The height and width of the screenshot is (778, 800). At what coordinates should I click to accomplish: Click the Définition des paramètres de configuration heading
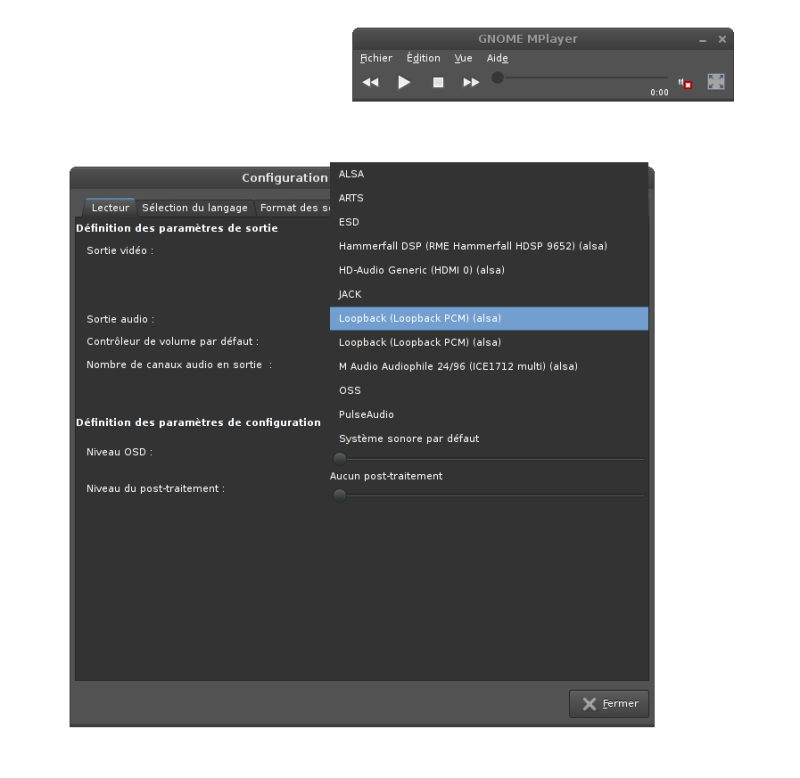(x=198, y=422)
